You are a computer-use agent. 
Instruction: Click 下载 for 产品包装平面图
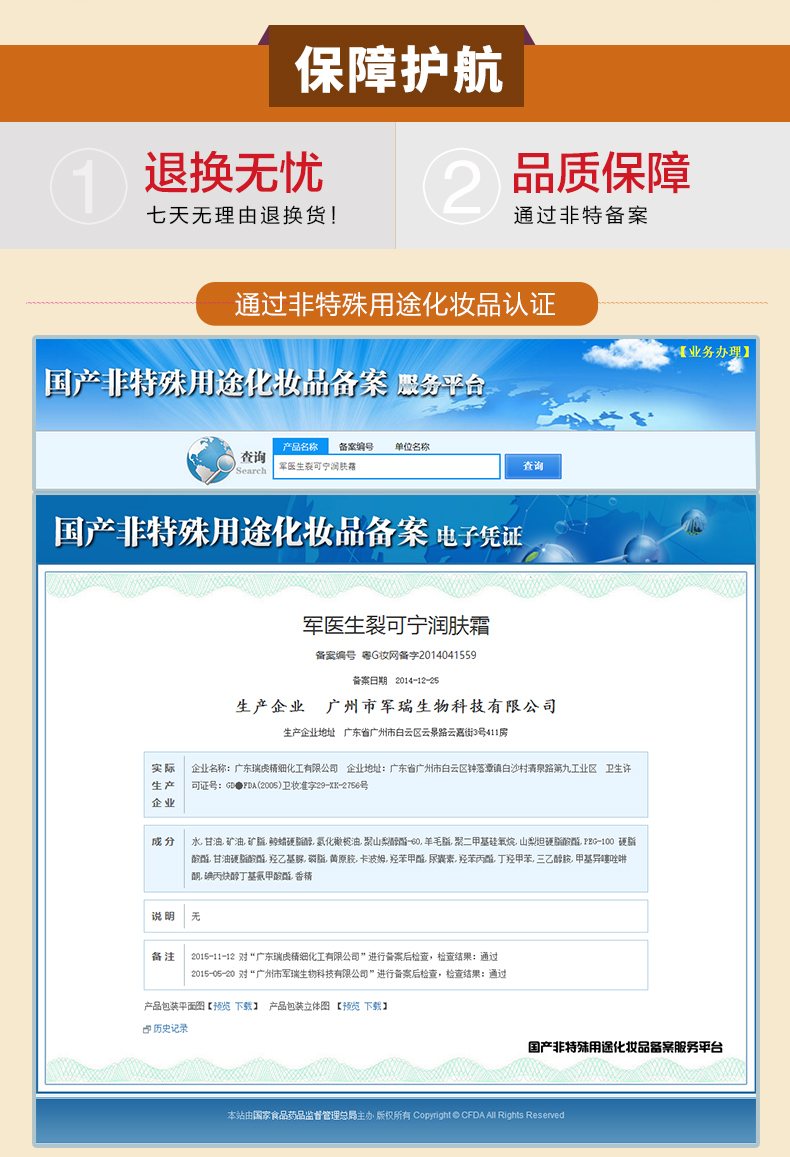pos(243,1006)
